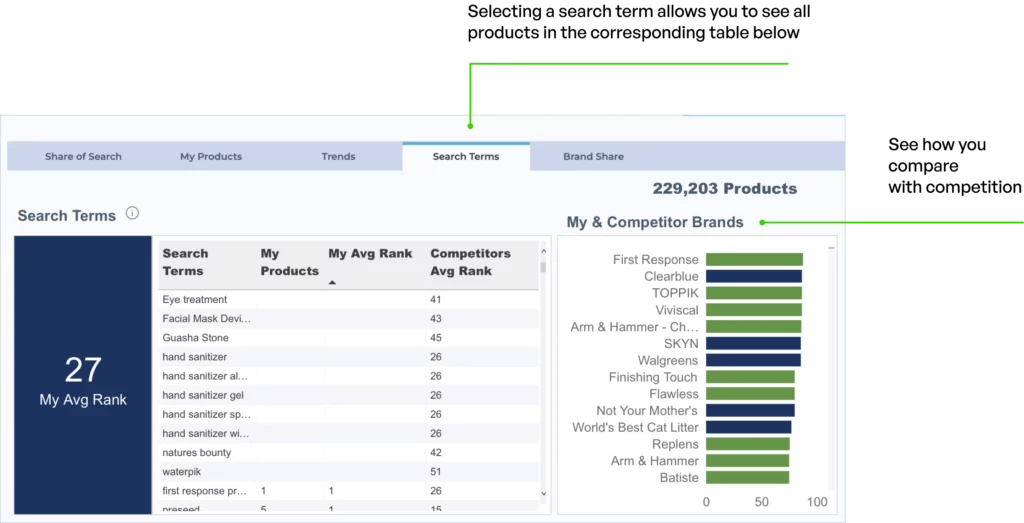Select the 'first response pr…' search term

click(x=205, y=490)
